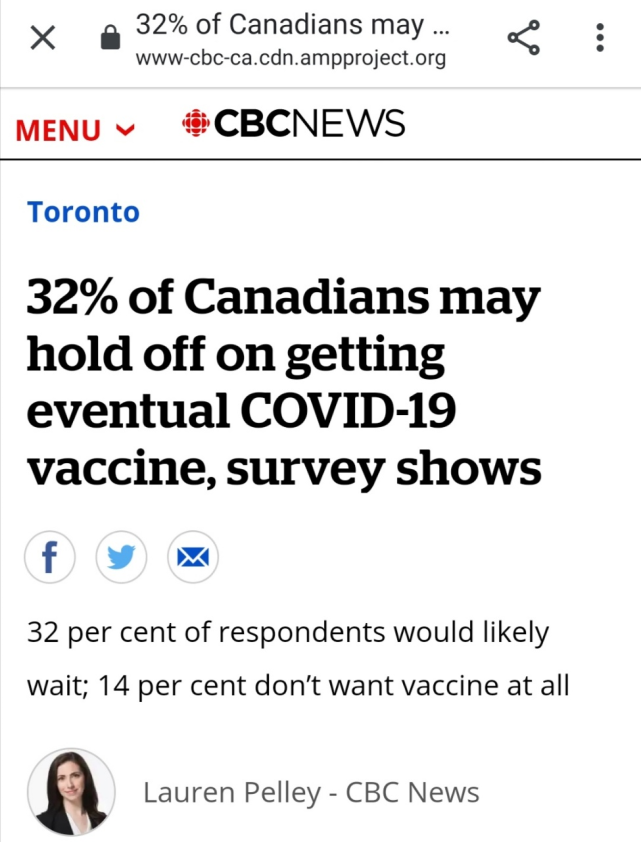The width and height of the screenshot is (641, 842).
Task: Open the three-dot overflow menu
Action: coord(600,38)
